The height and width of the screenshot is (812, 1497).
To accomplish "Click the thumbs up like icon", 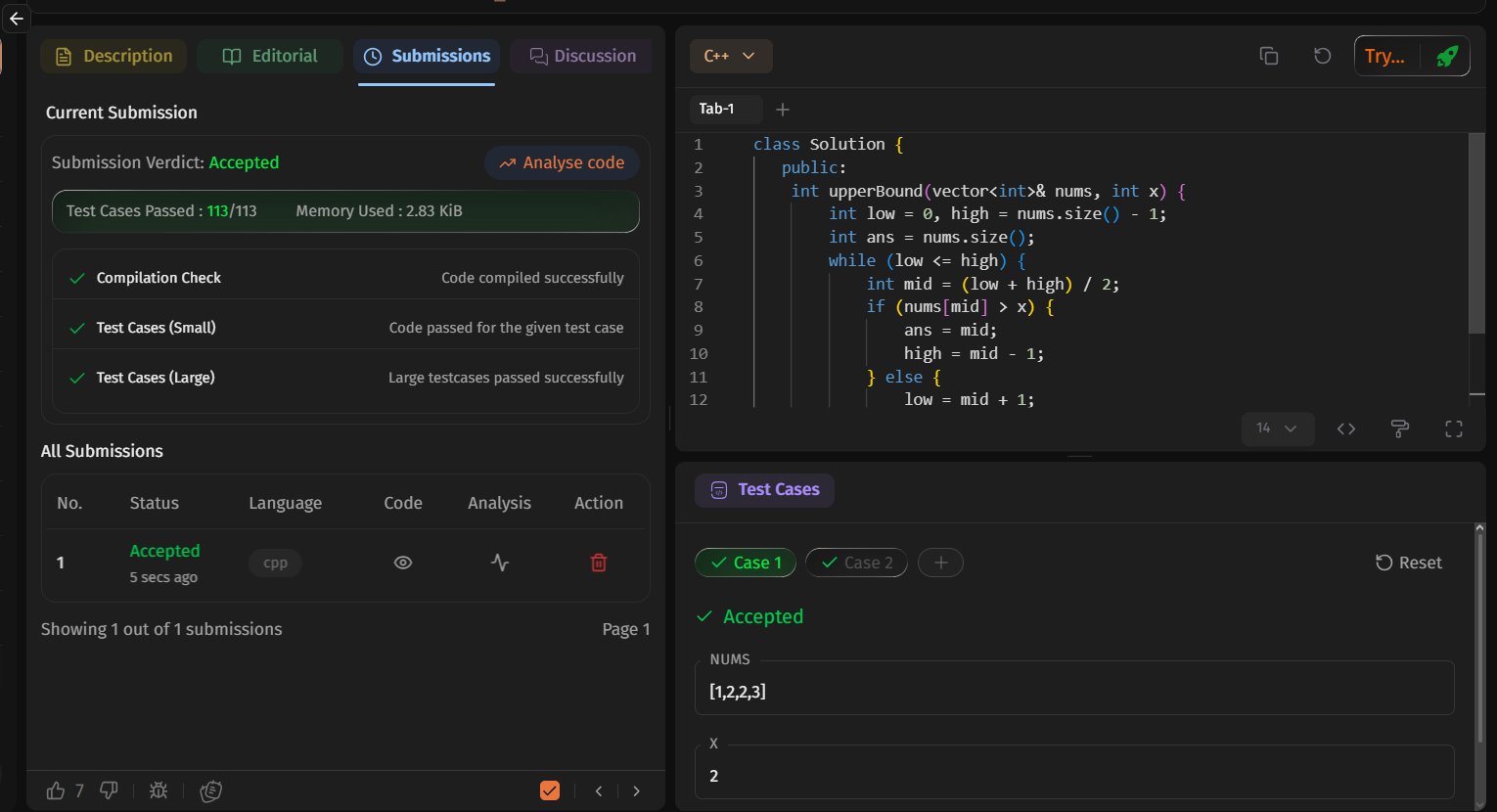I will 56,790.
